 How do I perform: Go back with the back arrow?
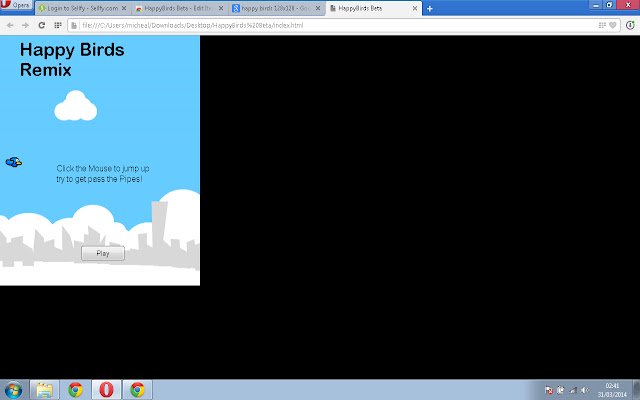(x=10, y=25)
